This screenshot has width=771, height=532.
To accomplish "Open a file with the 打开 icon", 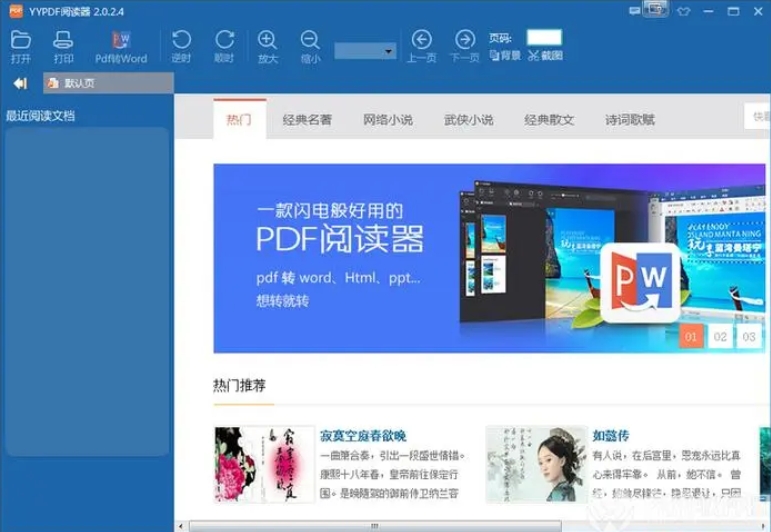I will pyautogui.click(x=21, y=46).
